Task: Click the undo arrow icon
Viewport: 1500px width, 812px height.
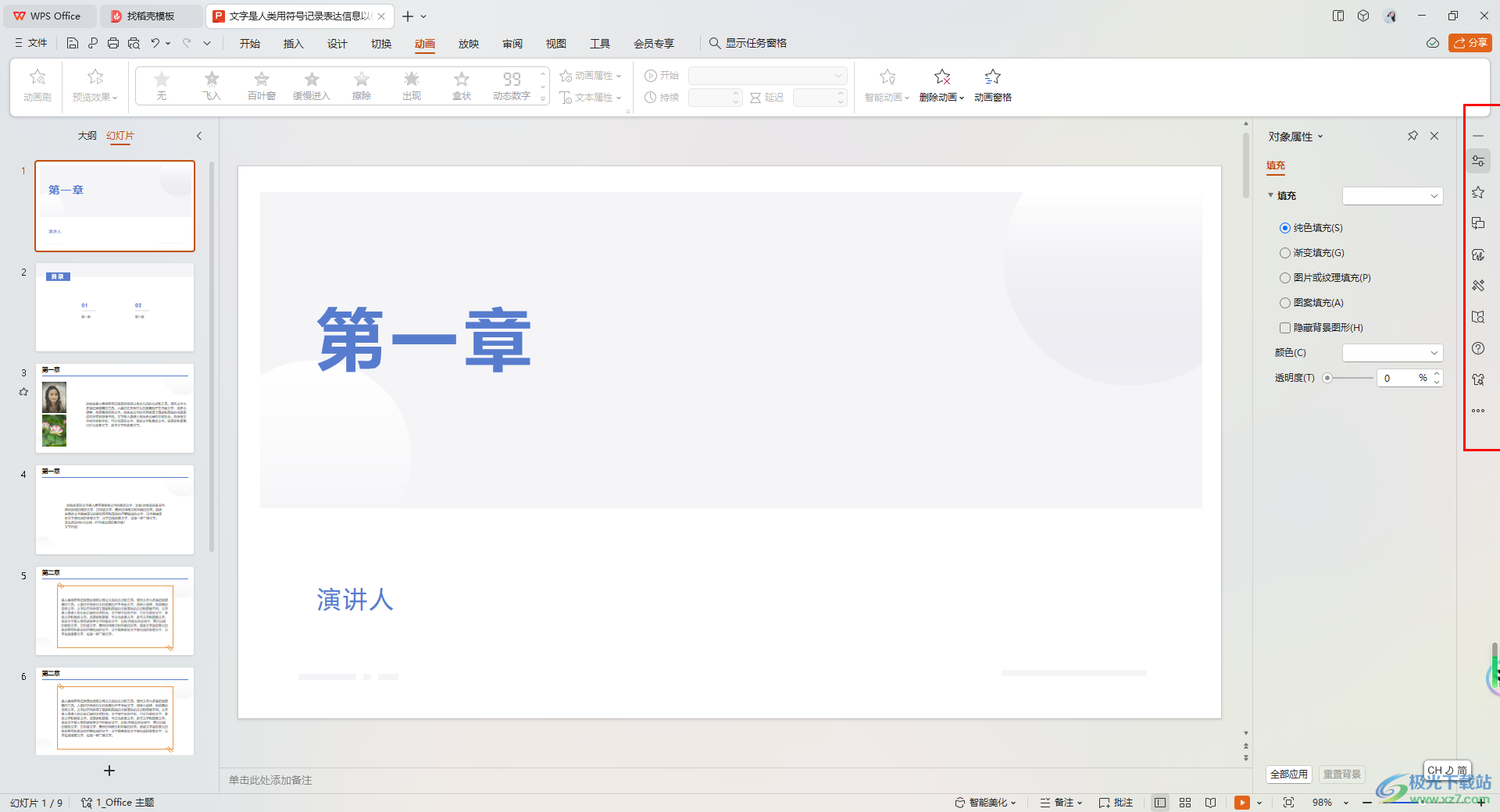Action: (x=155, y=43)
